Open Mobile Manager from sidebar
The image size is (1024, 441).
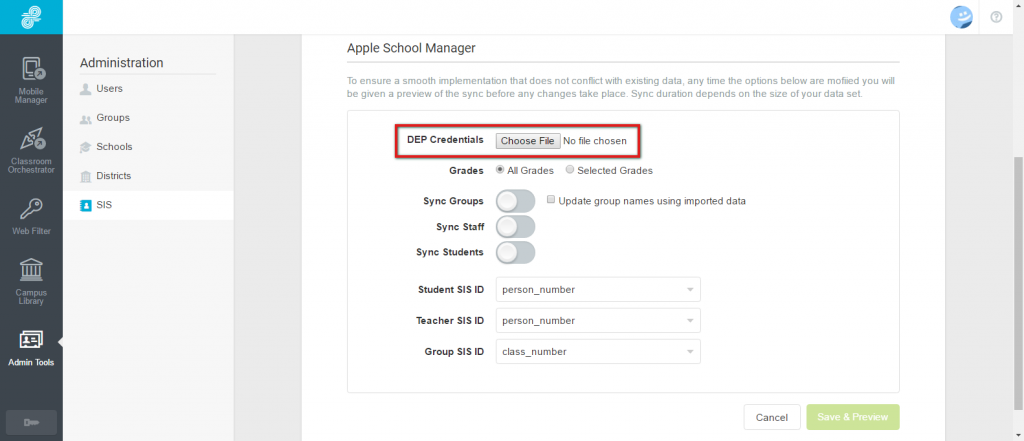[x=31, y=80]
